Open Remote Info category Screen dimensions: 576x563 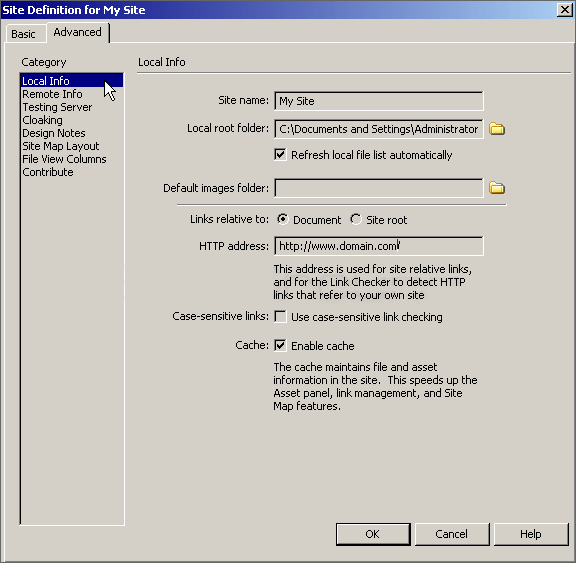52,94
